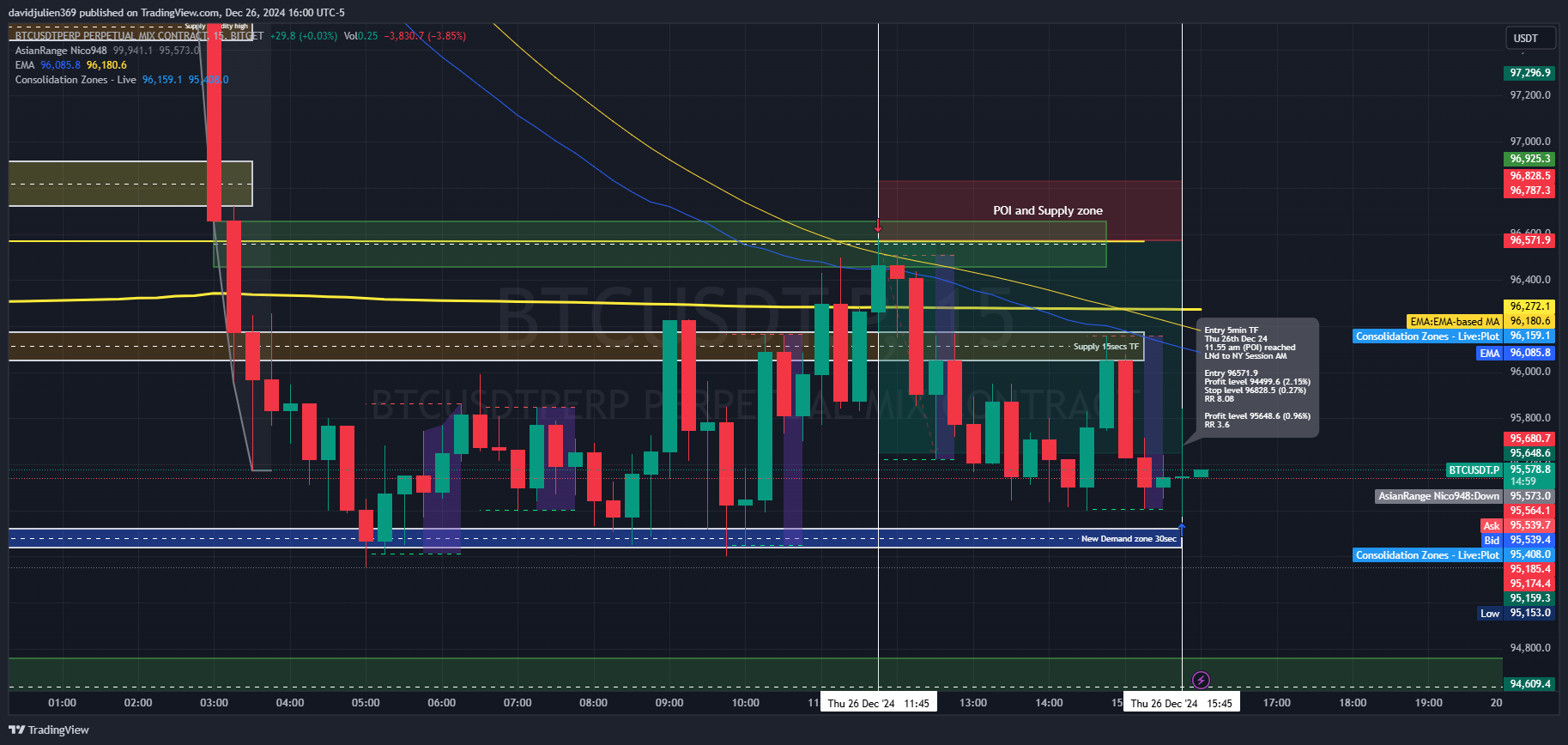Select the AsianRange Nico948 indicator legend
Screen dimensions: 1568x745
pyautogui.click(x=61, y=51)
